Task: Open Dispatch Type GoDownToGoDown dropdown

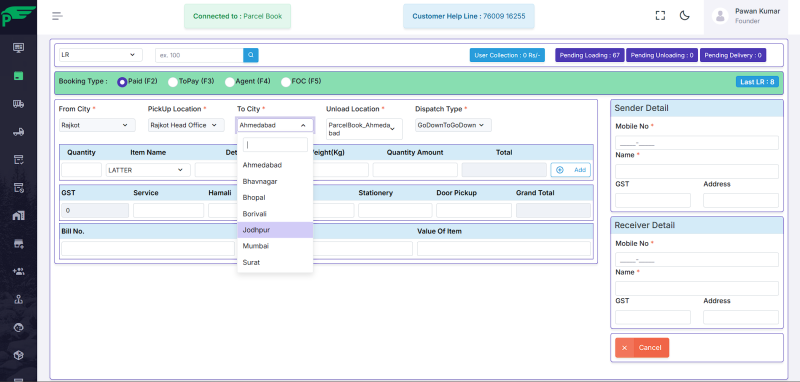Action: click(453, 125)
